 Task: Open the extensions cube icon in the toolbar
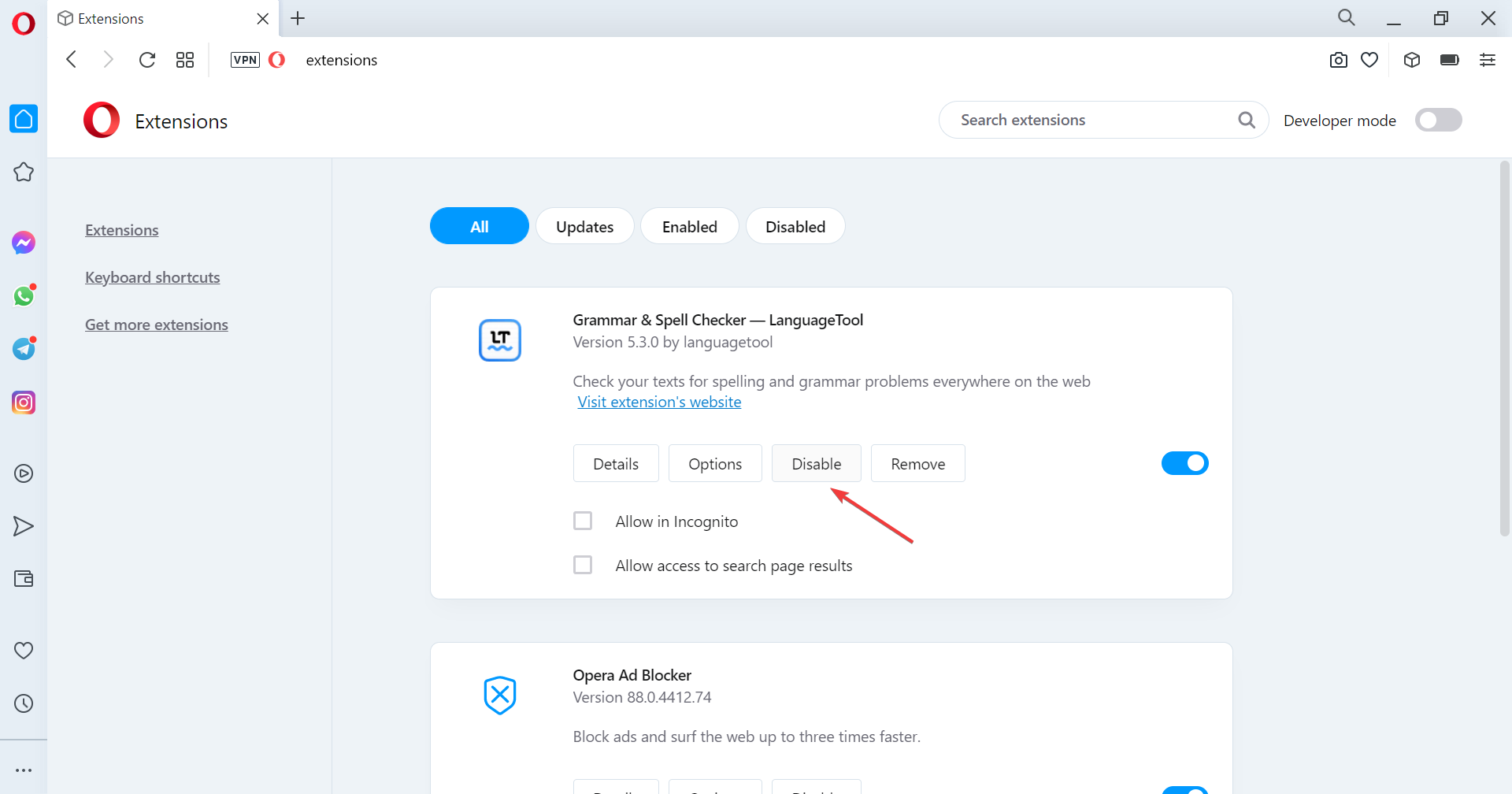[x=1412, y=60]
